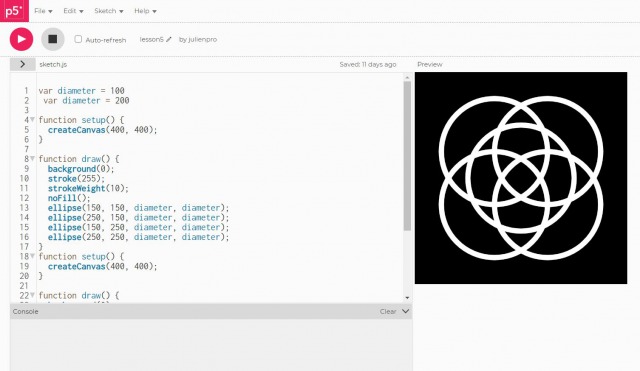Click the scrollbar down arrow in the editor
Screen dimensions: 640x371
point(407,298)
